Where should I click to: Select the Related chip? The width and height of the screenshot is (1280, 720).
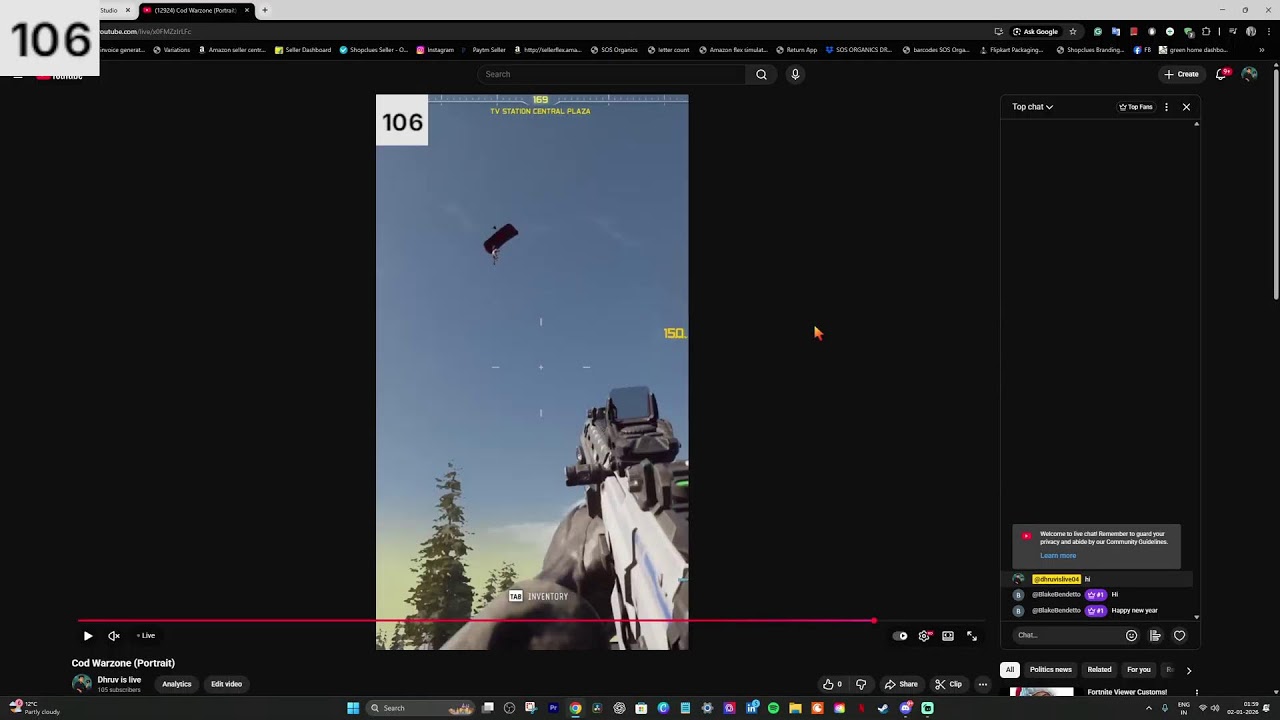(1100, 670)
